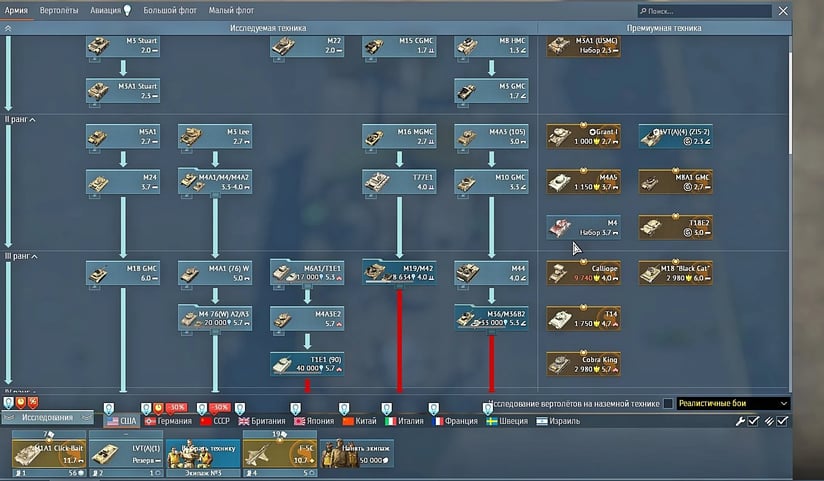824x481 pixels.
Task: Toggle the rightmost bottom checkbox
Action: tap(783, 422)
